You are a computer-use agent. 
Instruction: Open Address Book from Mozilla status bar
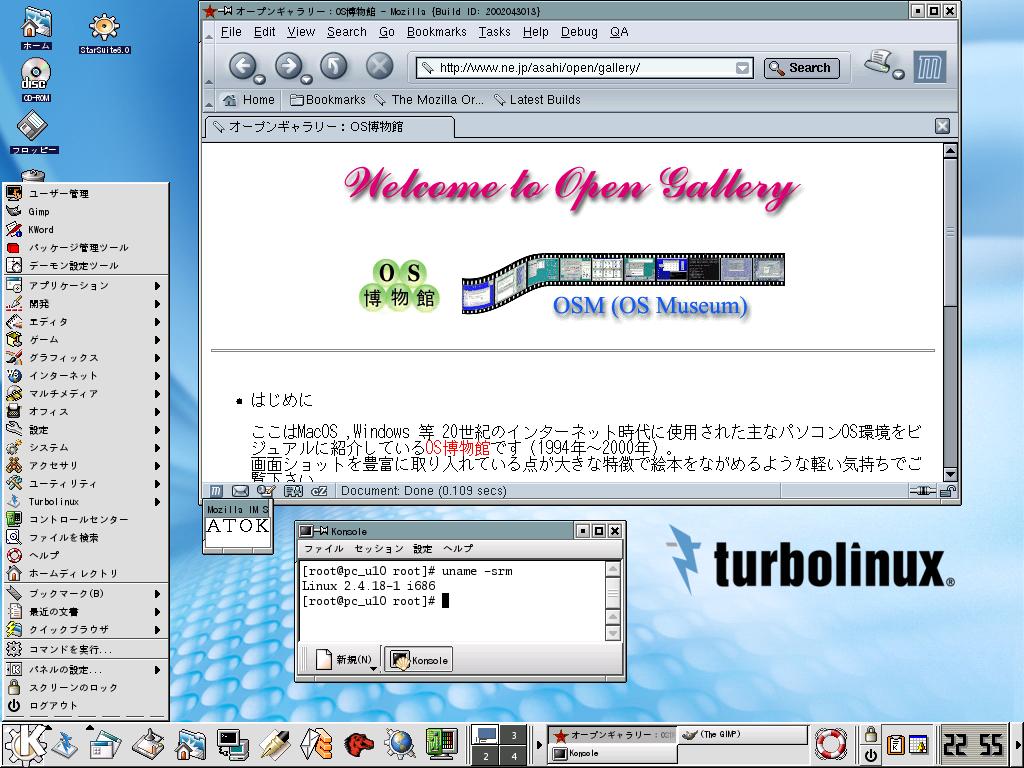pos(293,491)
